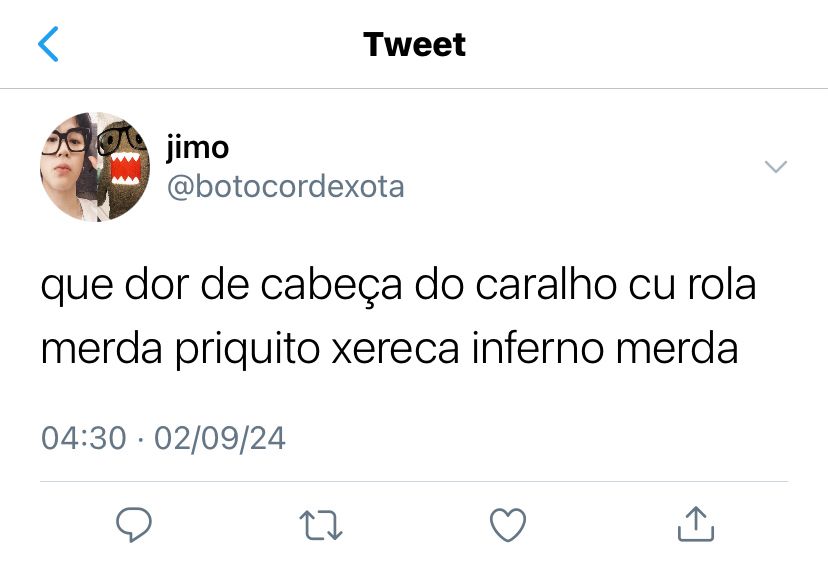828x561 pixels.
Task: Reply to jimo's tweet via speech bubble
Action: 134,524
